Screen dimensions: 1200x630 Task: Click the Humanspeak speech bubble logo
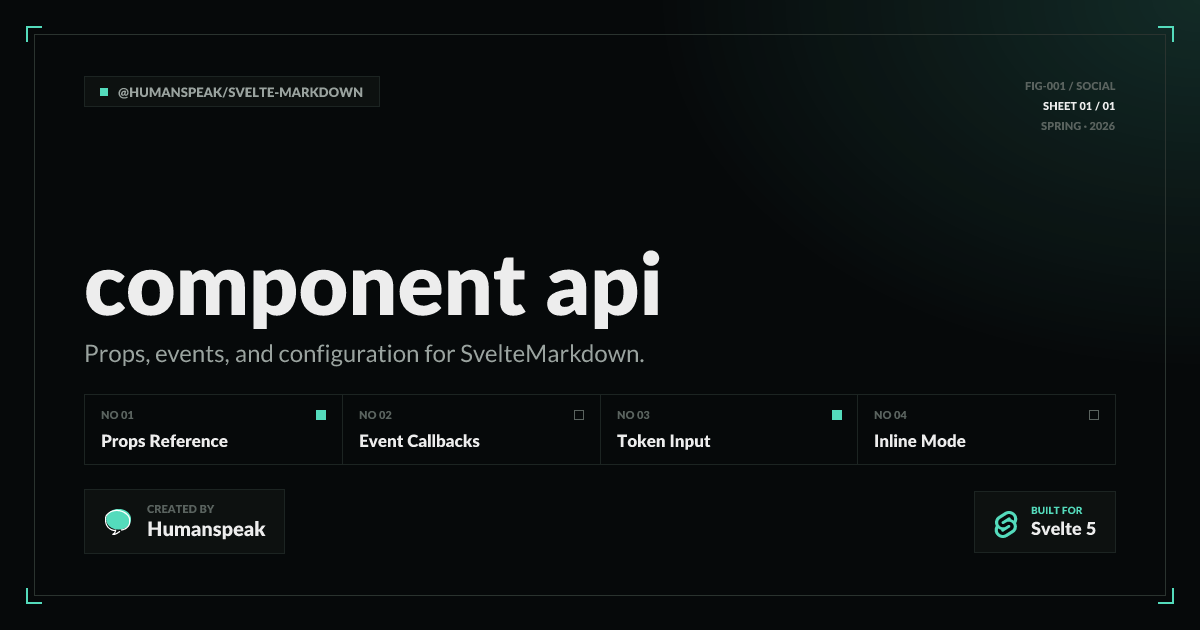click(118, 522)
